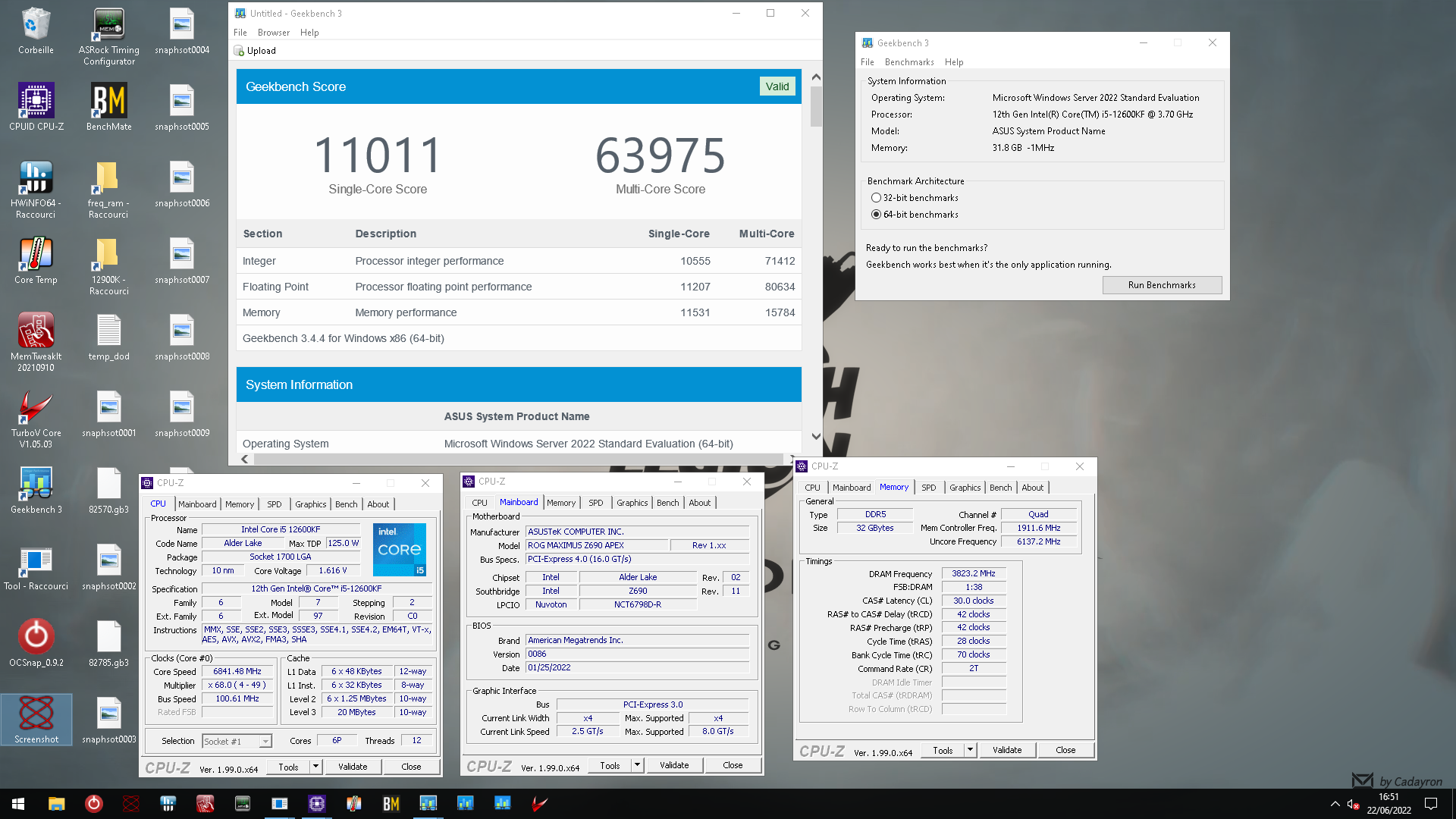Show hidden tray icons chevron
Viewport: 1456px width, 819px height.
point(1335,804)
